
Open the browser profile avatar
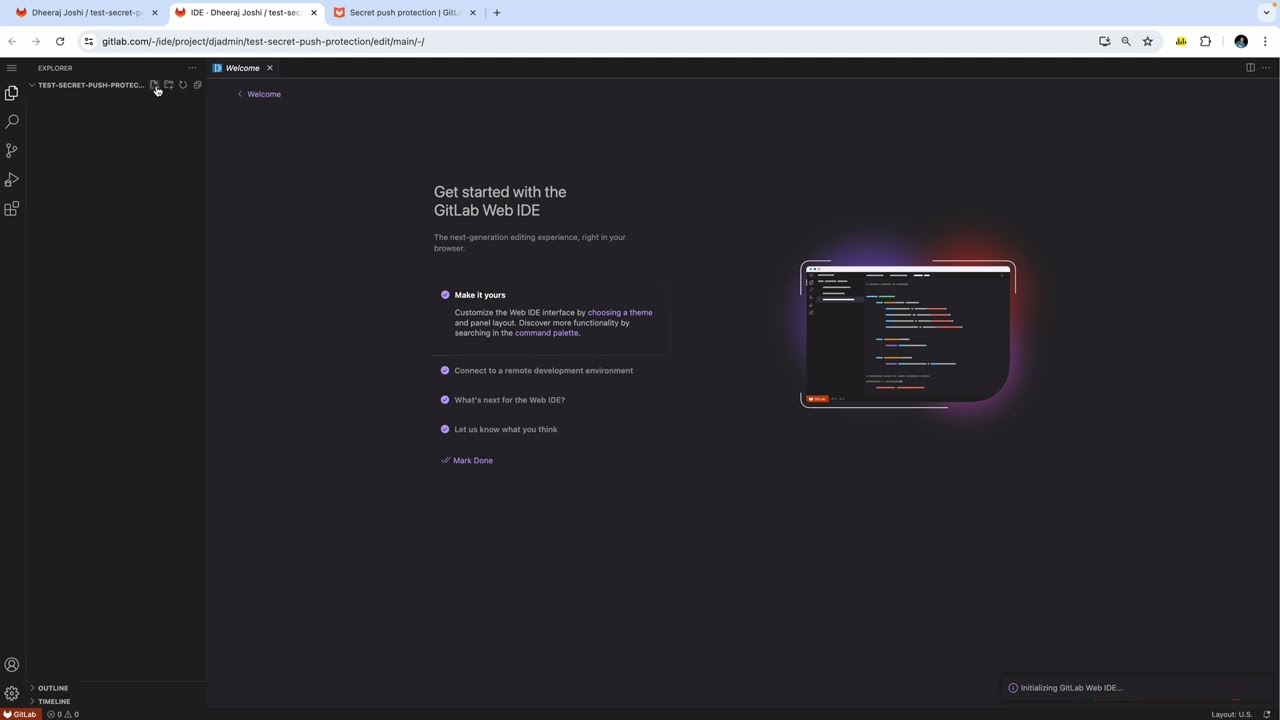pos(1241,42)
